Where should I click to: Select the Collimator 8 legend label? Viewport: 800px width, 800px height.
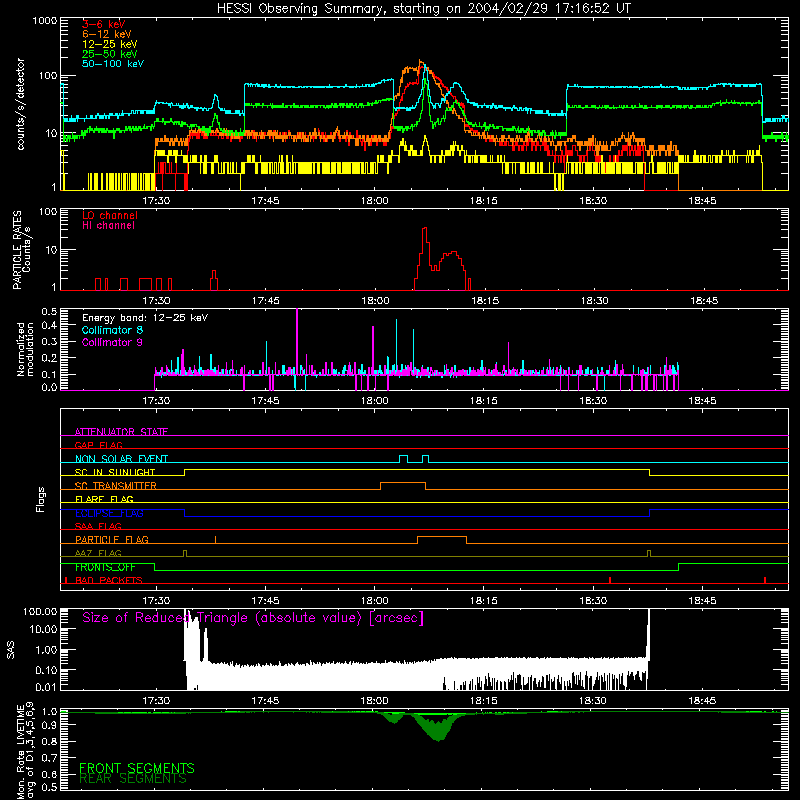click(112, 330)
